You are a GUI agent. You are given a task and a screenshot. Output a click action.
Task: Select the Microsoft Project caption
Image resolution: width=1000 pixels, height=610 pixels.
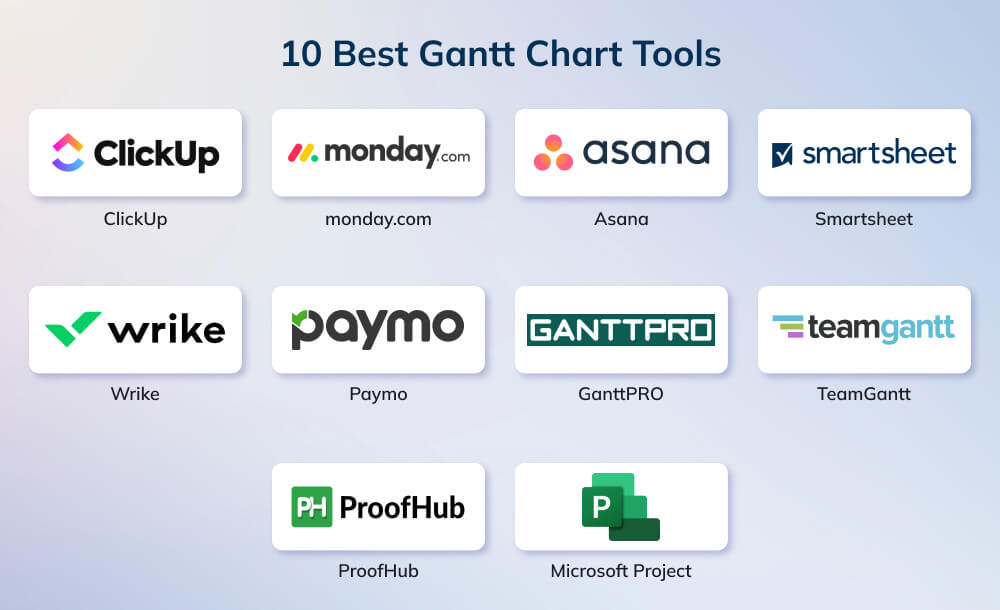(x=621, y=571)
